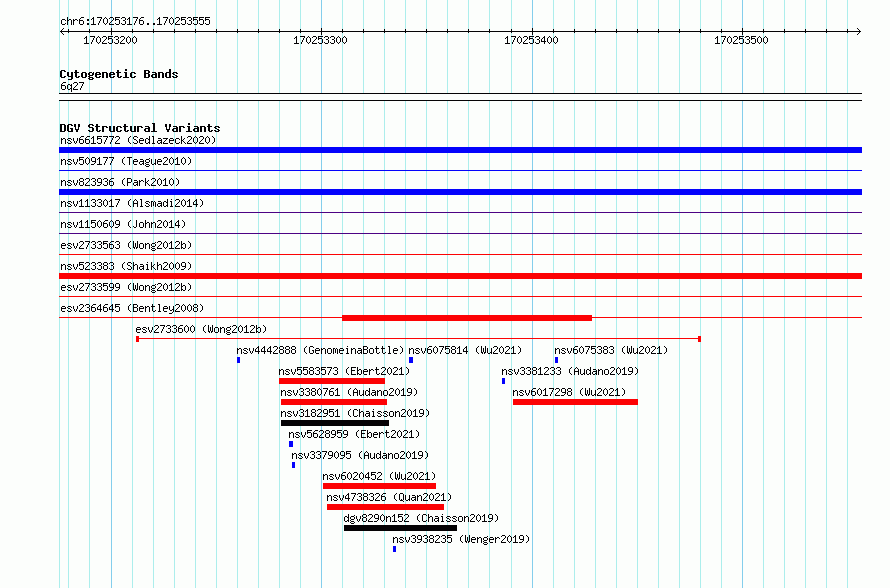Click the small blue marker under nsv5628959
The height and width of the screenshot is (588, 890).
pyautogui.click(x=291, y=444)
